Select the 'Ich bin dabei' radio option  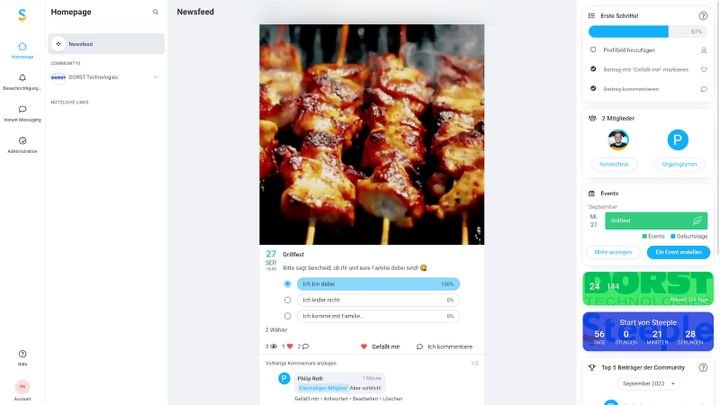coord(288,284)
